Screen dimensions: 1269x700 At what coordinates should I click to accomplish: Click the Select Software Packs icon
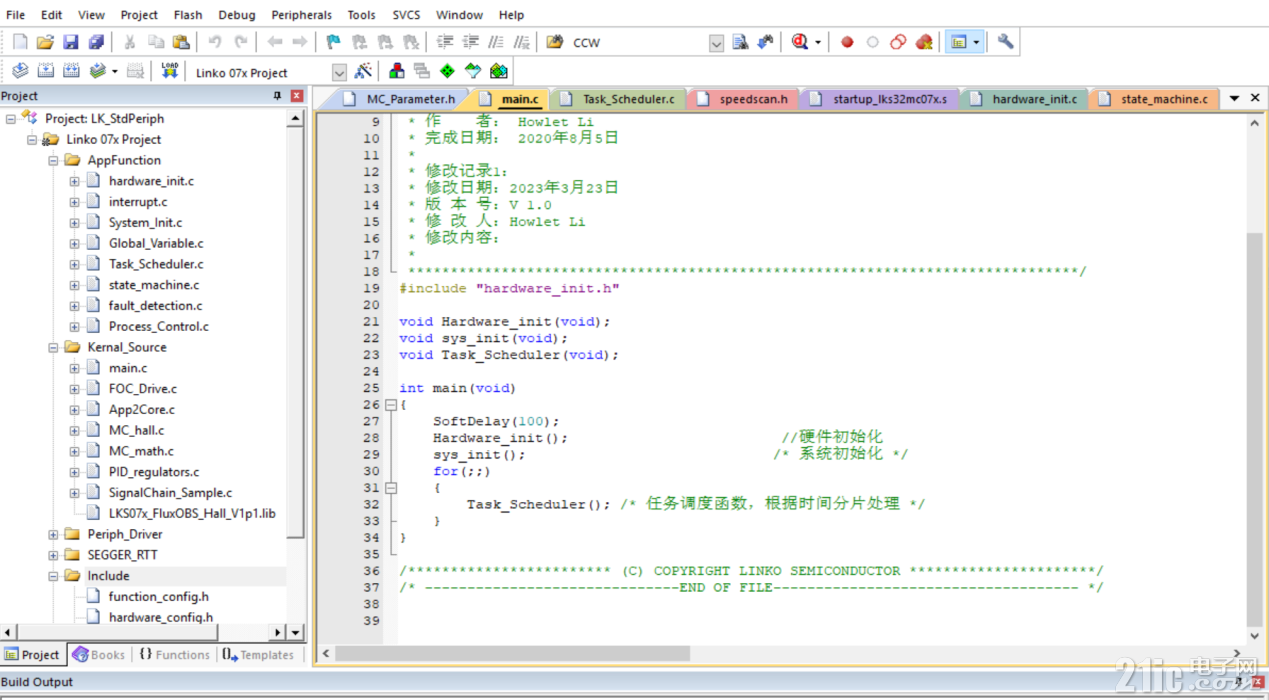(x=473, y=71)
